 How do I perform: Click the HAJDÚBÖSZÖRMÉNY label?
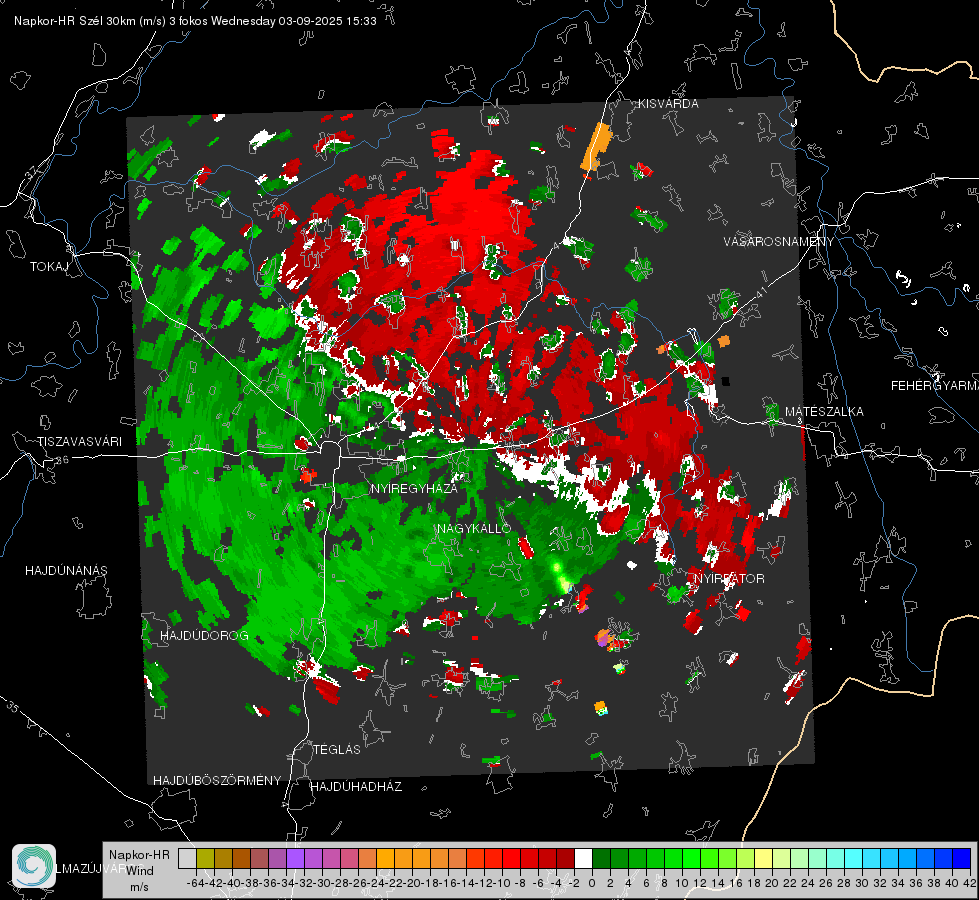(x=217, y=781)
